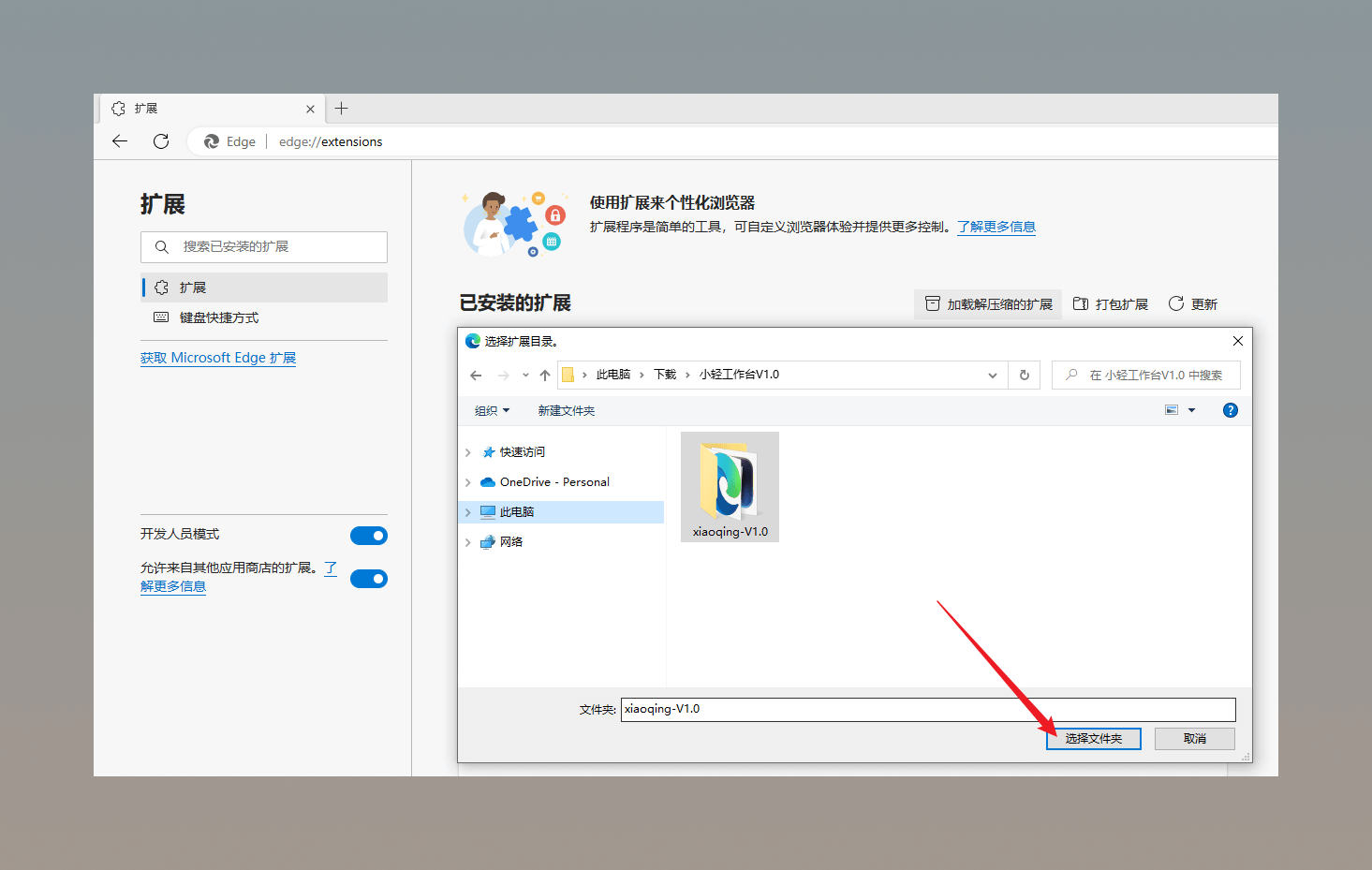Screen dimensions: 1372x870
Task: Click 下载 in the address breadcrumb
Action: pyautogui.click(x=665, y=375)
